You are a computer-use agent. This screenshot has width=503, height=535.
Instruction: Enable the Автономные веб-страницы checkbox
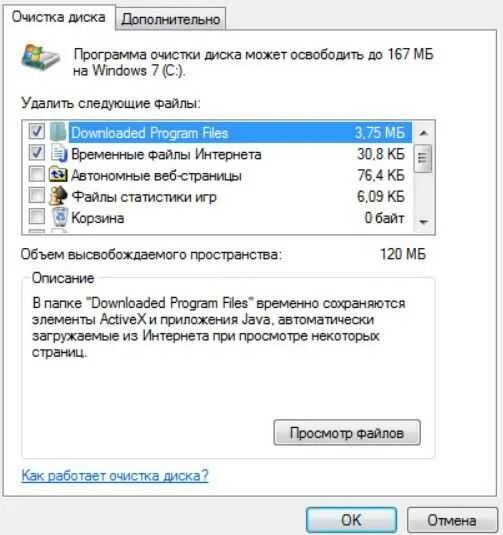[x=37, y=174]
